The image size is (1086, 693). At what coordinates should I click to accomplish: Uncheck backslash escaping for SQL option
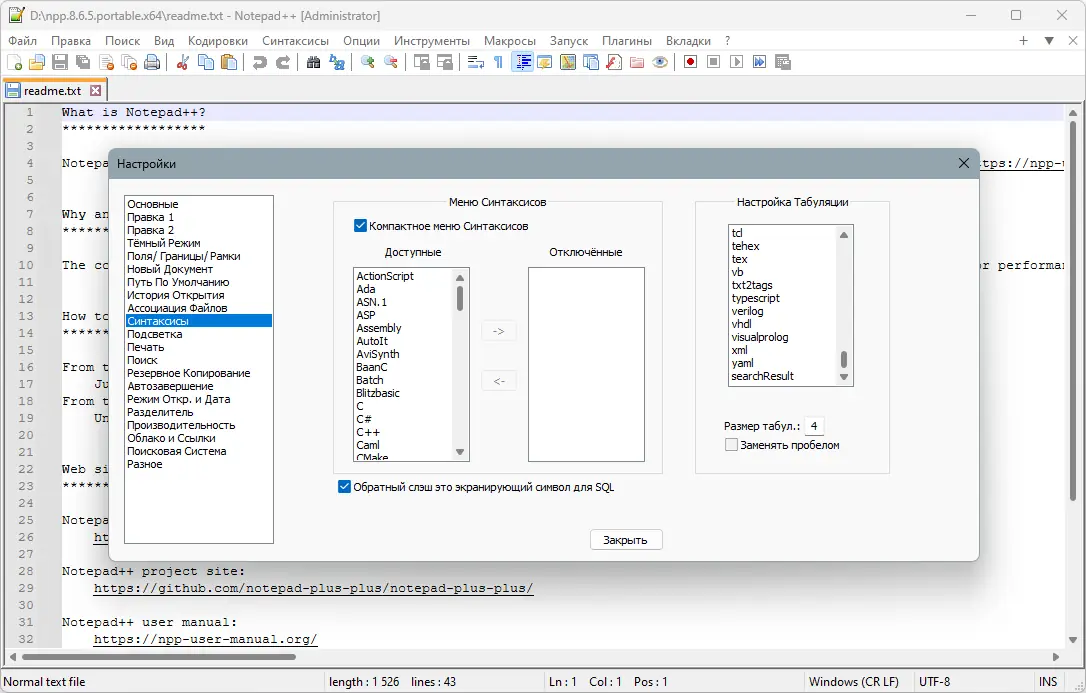pyautogui.click(x=344, y=487)
